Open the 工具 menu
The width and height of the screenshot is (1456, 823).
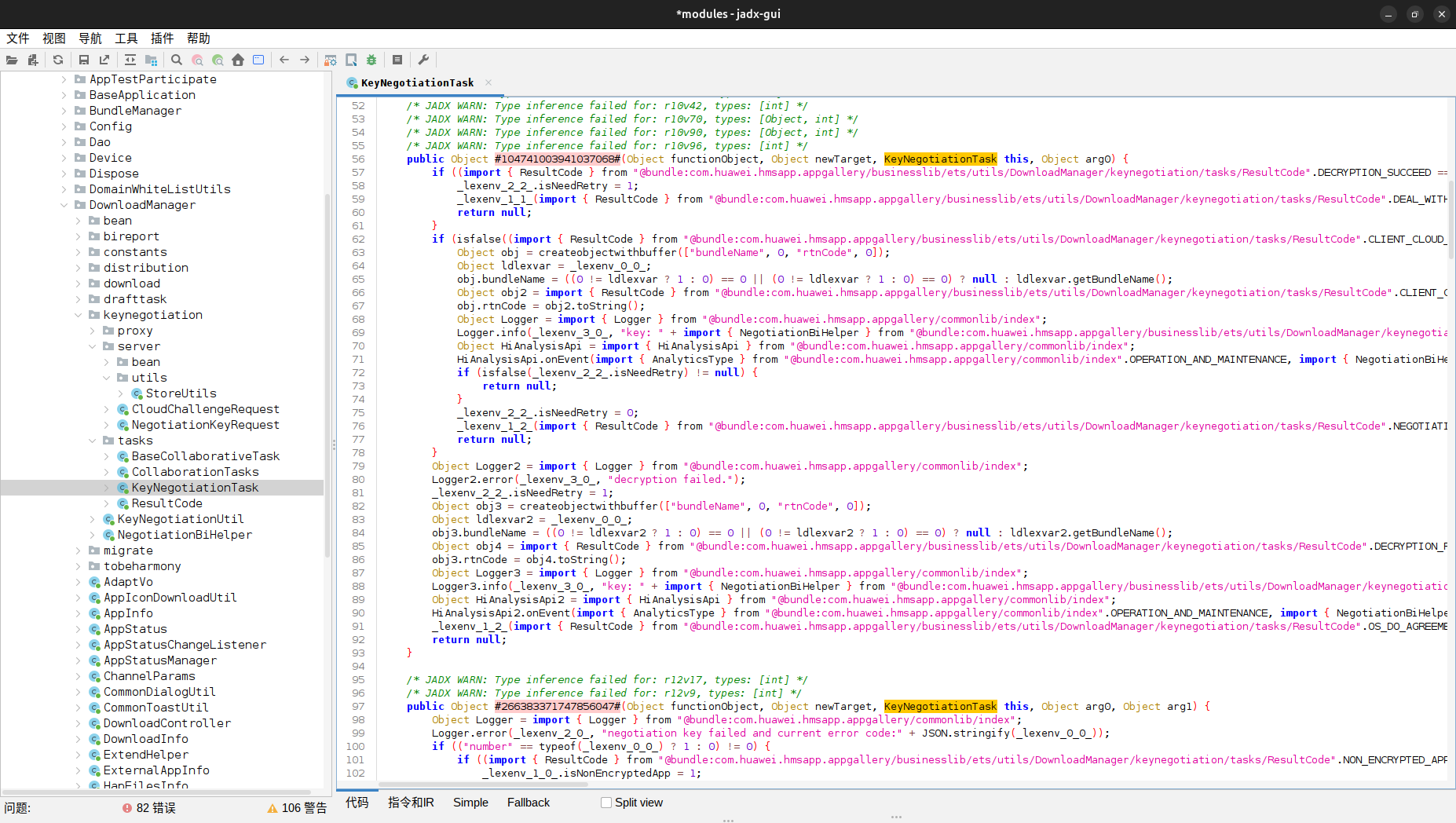pos(126,38)
